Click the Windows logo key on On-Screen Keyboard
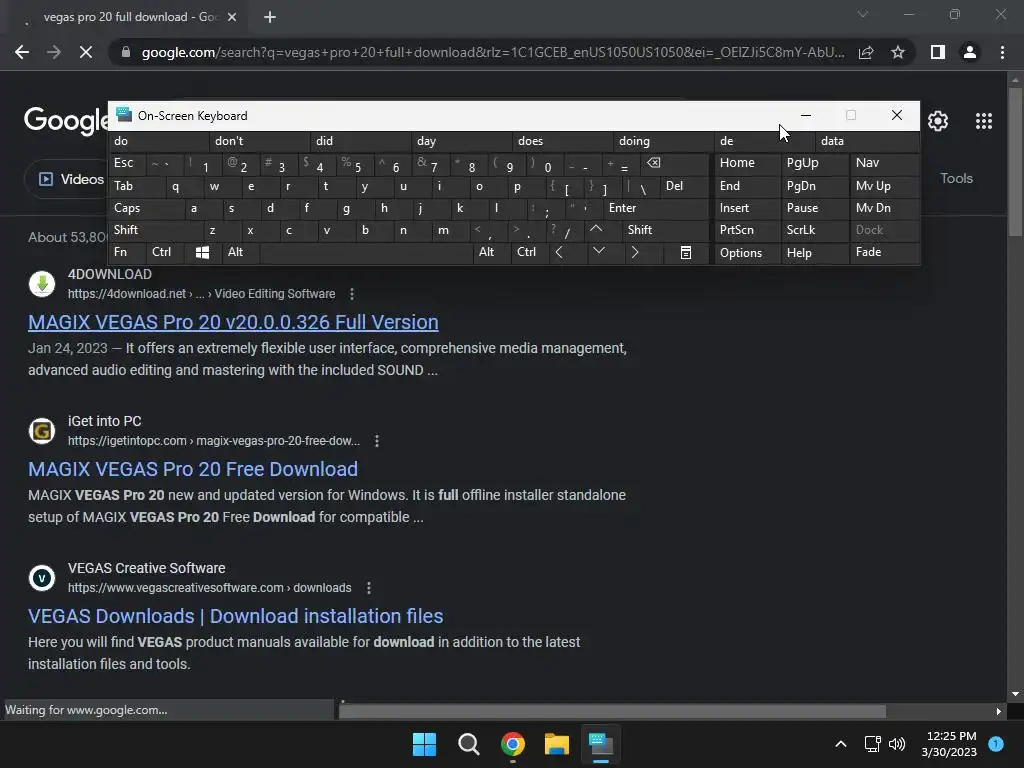Image resolution: width=1024 pixels, height=768 pixels. tap(202, 253)
